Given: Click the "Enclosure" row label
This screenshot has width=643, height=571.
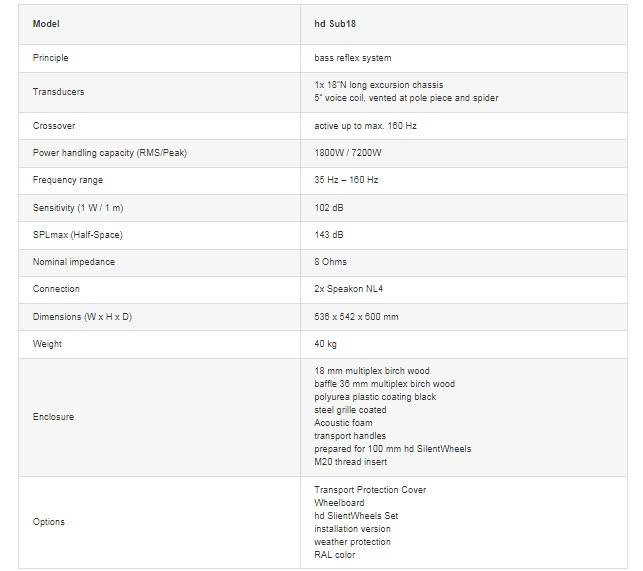Looking at the screenshot, I should [53, 416].
